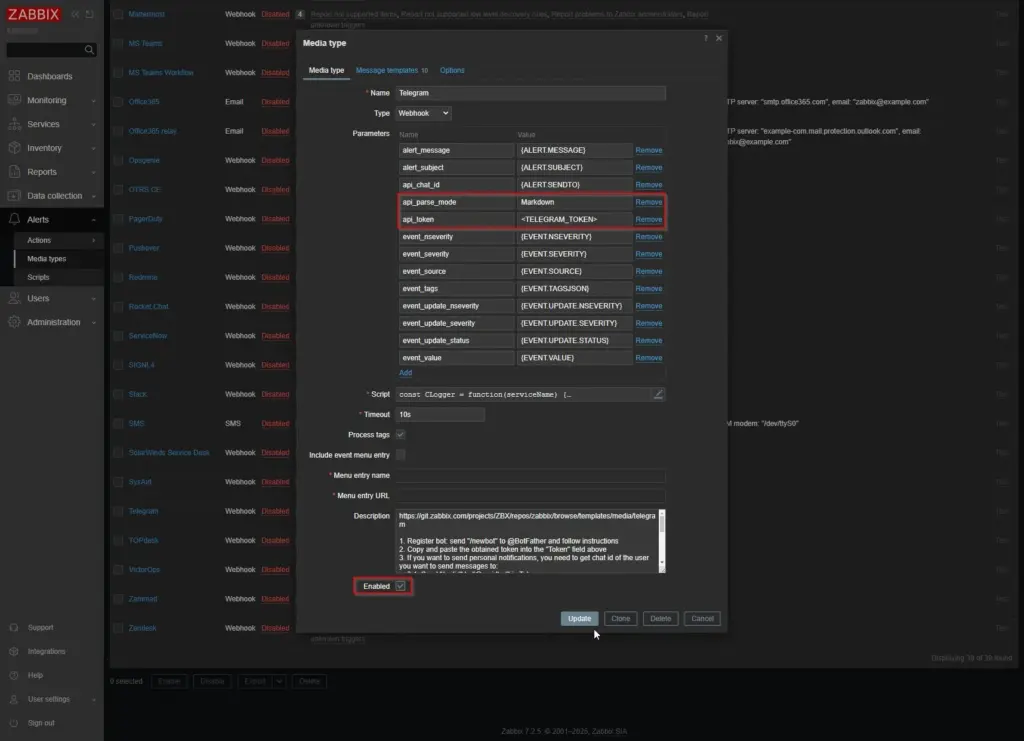Viewport: 1024px width, 741px height.
Task: Click the Alerts bell icon
Action: pos(14,219)
